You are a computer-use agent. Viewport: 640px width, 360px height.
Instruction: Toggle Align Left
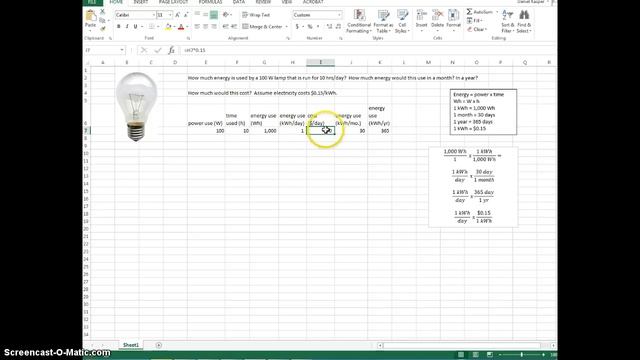point(197,27)
